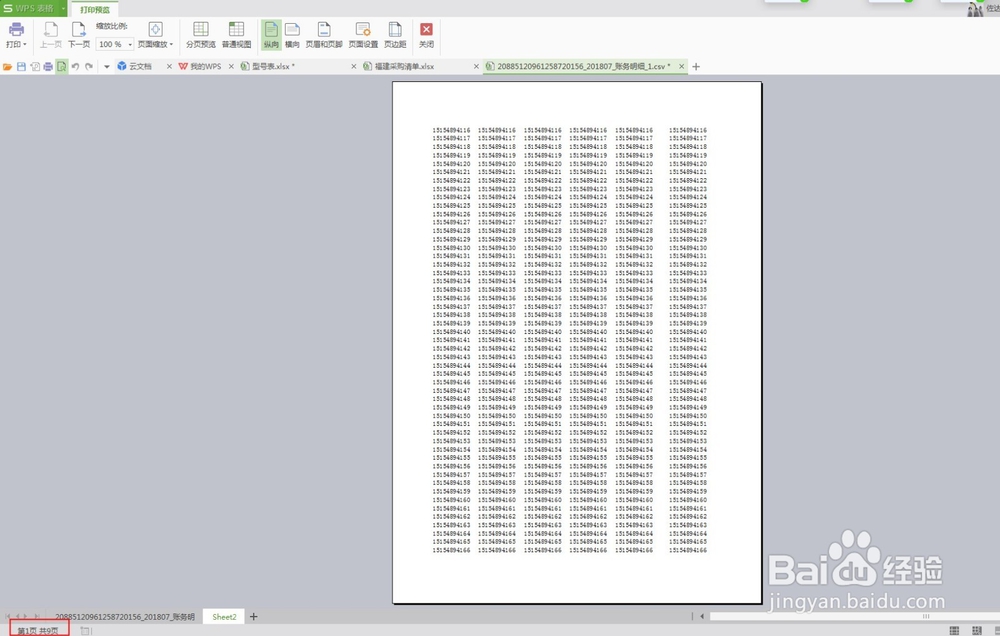Add a new document tab with plus
The width and height of the screenshot is (1000, 636).
point(696,66)
